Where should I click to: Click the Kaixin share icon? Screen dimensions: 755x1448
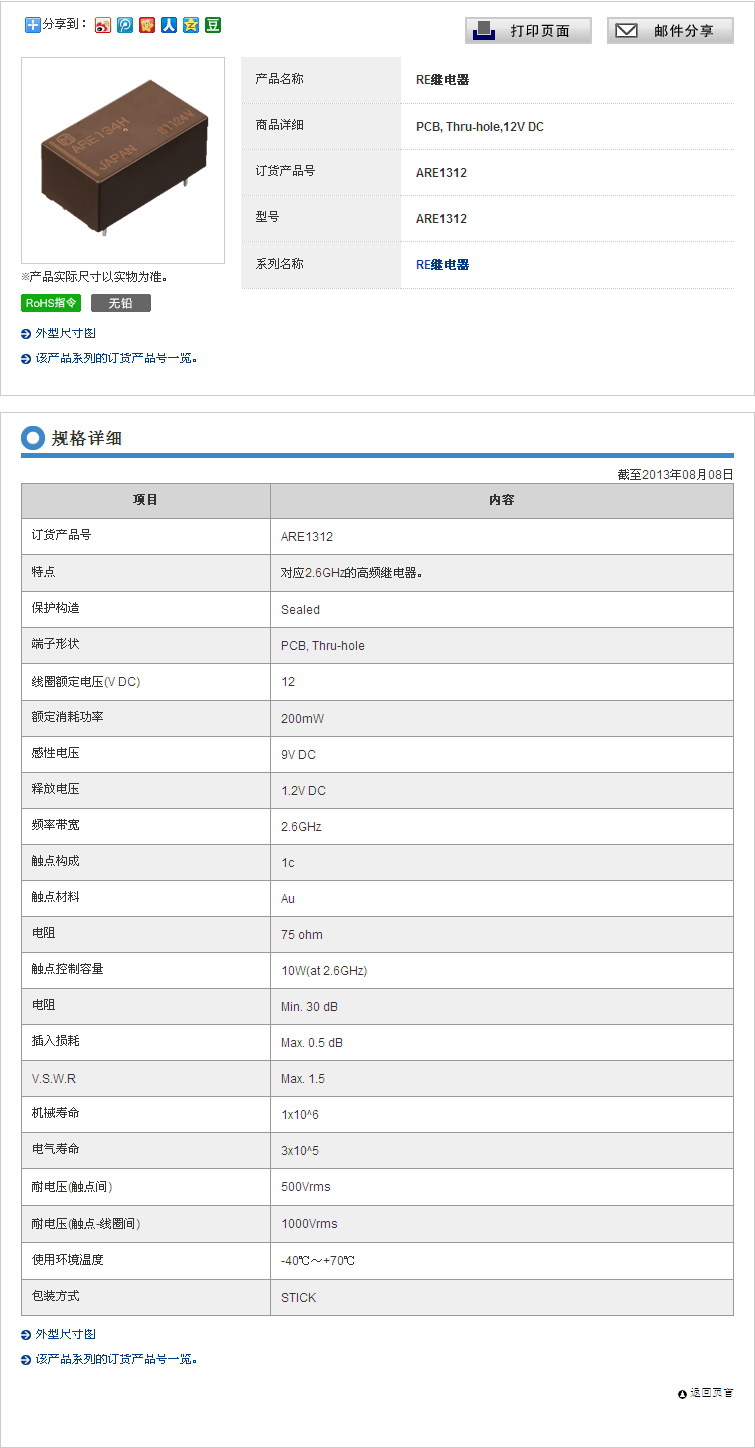pyautogui.click(x=147, y=25)
